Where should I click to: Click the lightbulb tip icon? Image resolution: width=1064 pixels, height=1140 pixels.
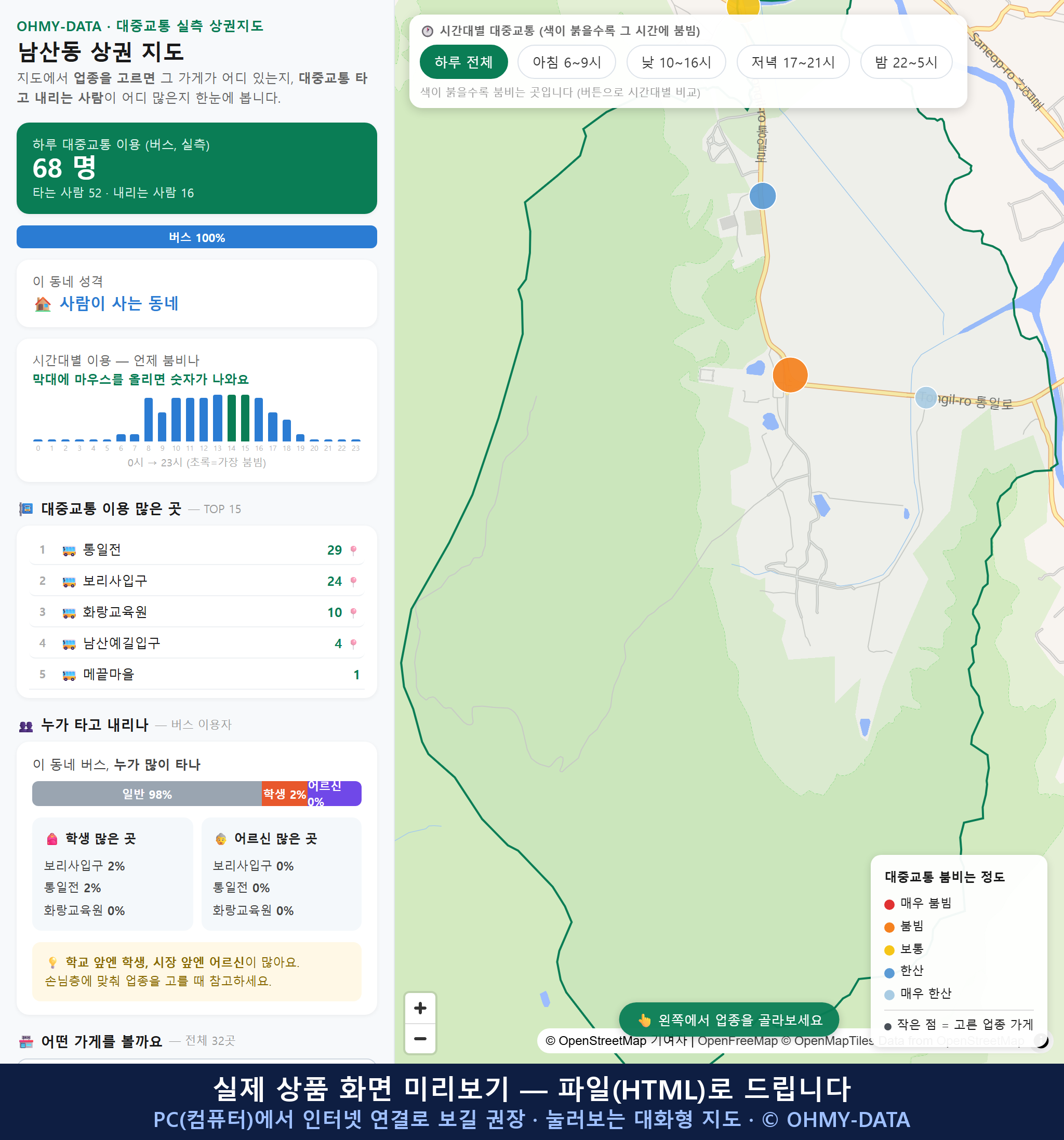pyautogui.click(x=52, y=962)
